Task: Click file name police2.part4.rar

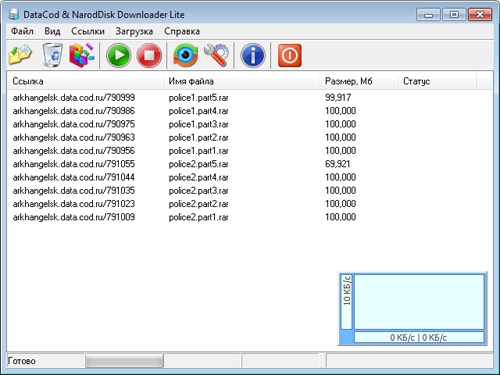Action: point(198,177)
